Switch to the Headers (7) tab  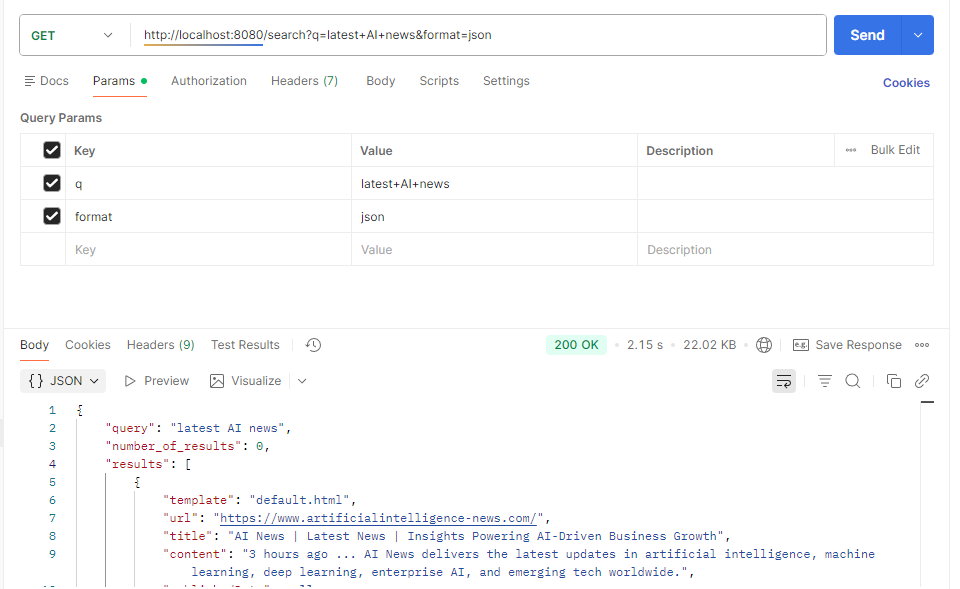[304, 81]
